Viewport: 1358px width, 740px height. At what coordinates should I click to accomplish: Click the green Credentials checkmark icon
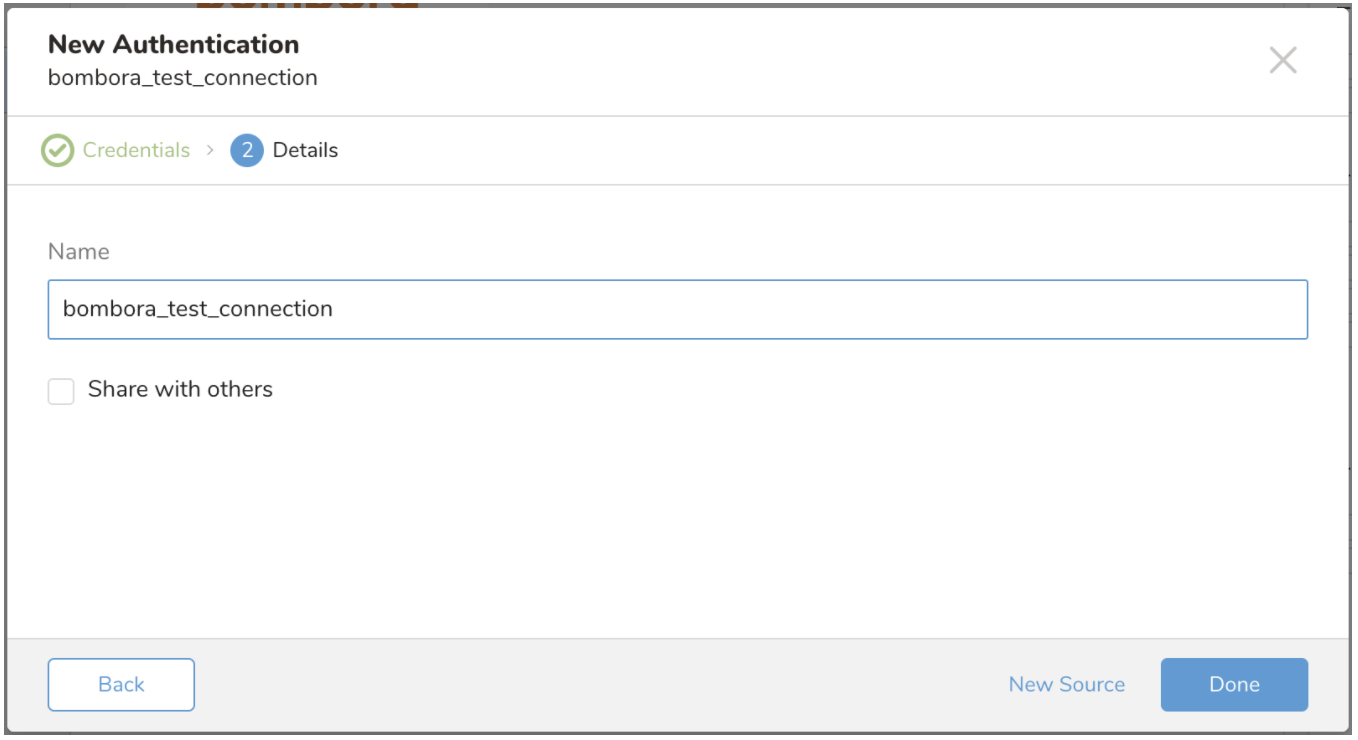click(x=57, y=151)
